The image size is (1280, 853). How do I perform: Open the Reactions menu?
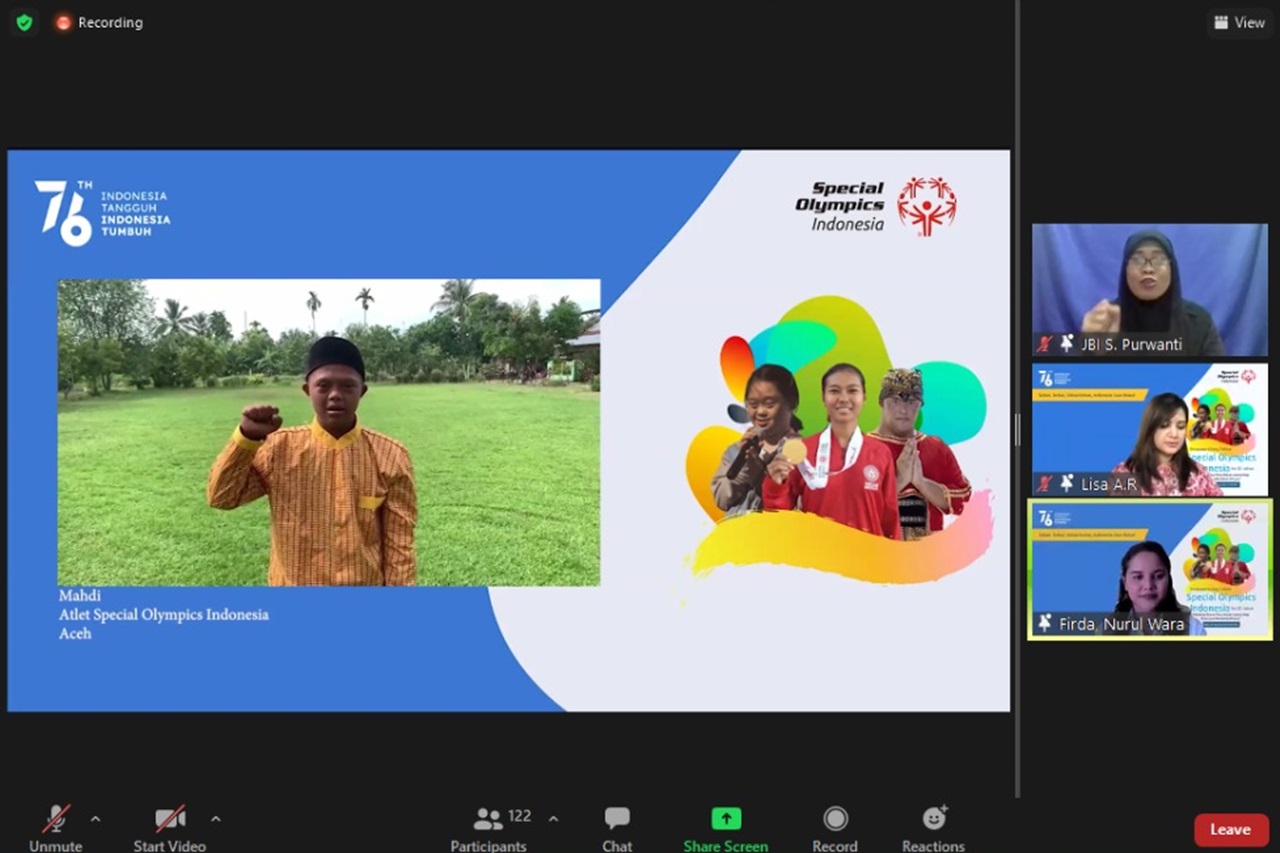(x=934, y=829)
